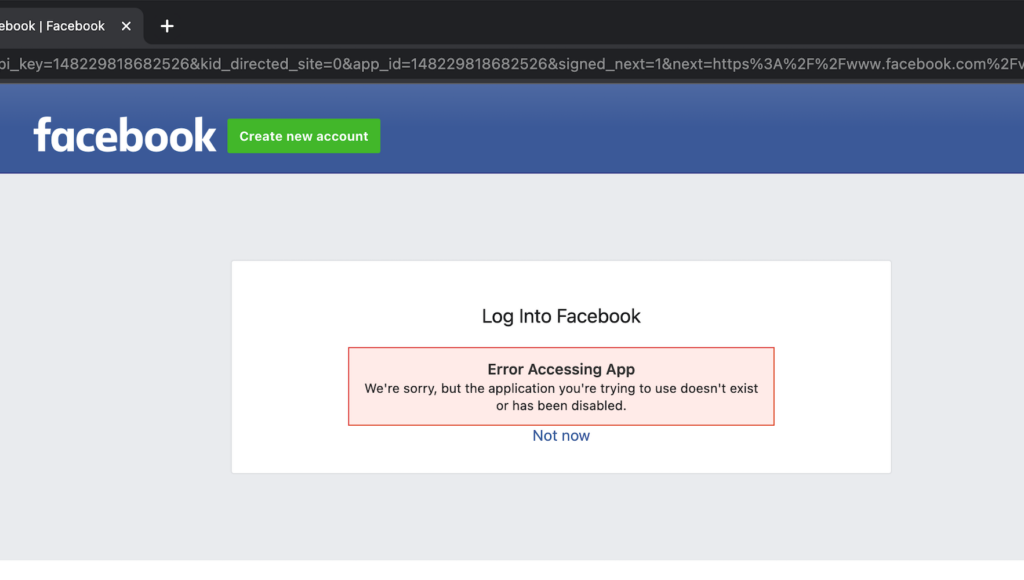Focus the browser address bar URL
This screenshot has height=580, width=1024.
[500, 65]
